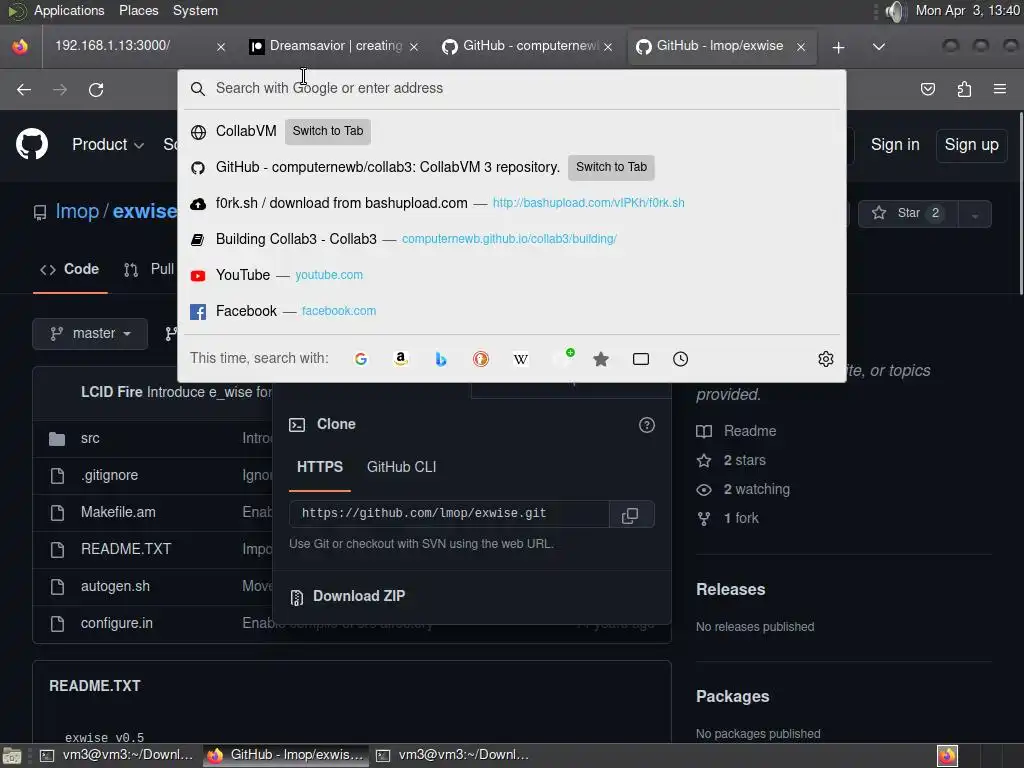Open the Applications menu
This screenshot has height=768, width=1024.
point(69,10)
